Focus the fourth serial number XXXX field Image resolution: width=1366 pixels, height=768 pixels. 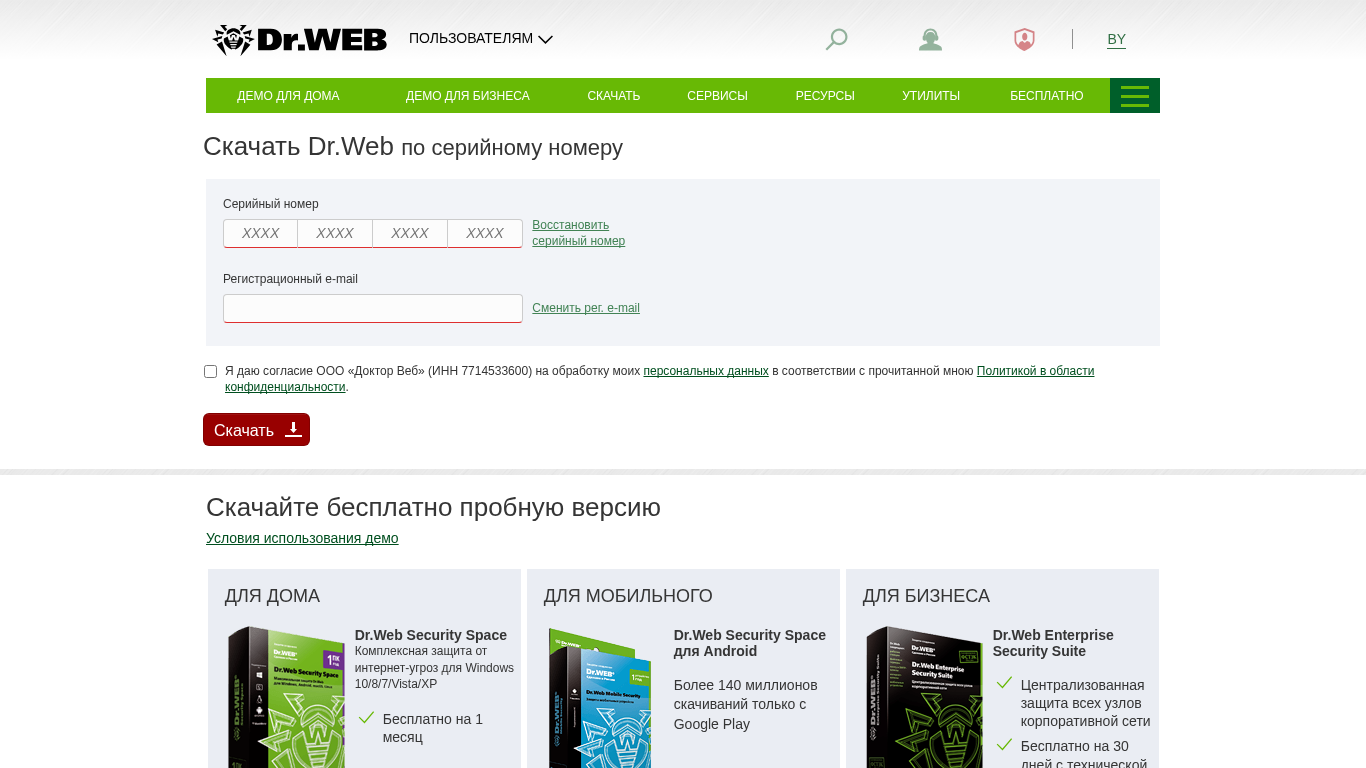pyautogui.click(x=485, y=233)
